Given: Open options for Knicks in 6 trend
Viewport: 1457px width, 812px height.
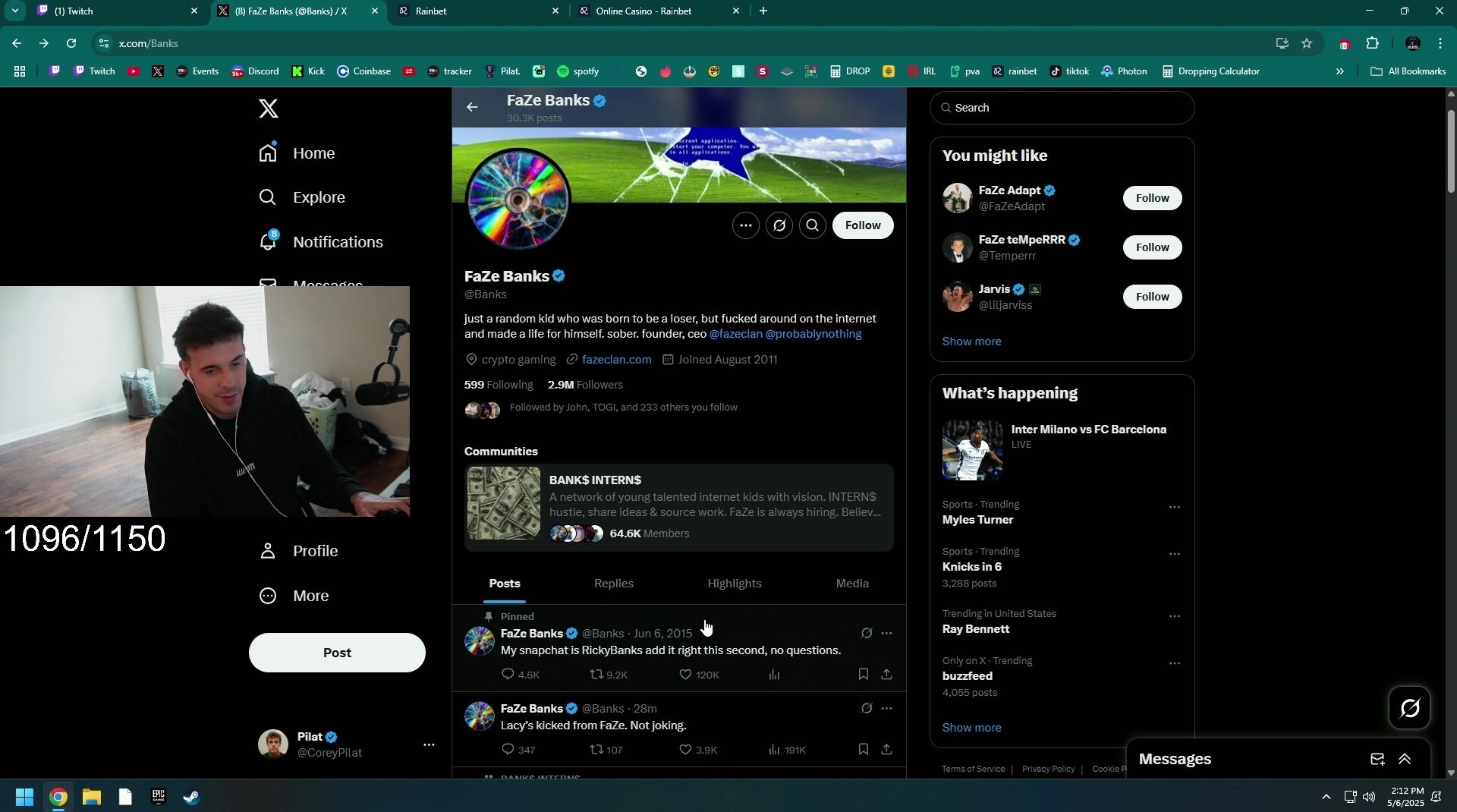Looking at the screenshot, I should (1175, 554).
